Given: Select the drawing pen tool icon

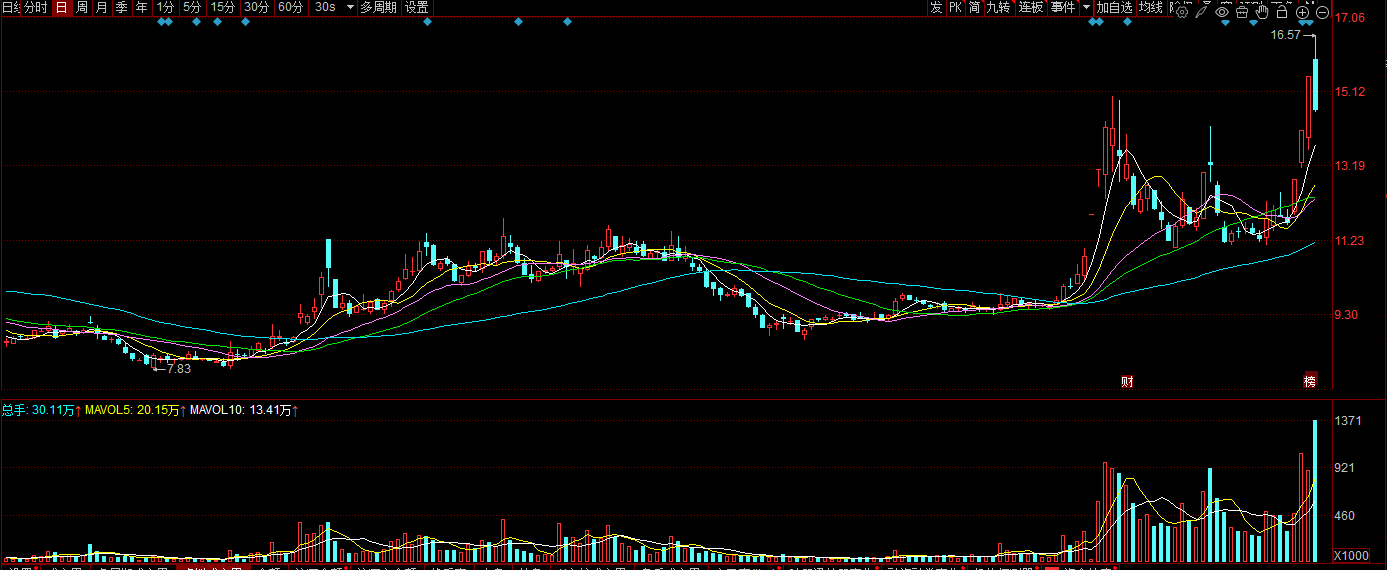Looking at the screenshot, I should pyautogui.click(x=1203, y=11).
